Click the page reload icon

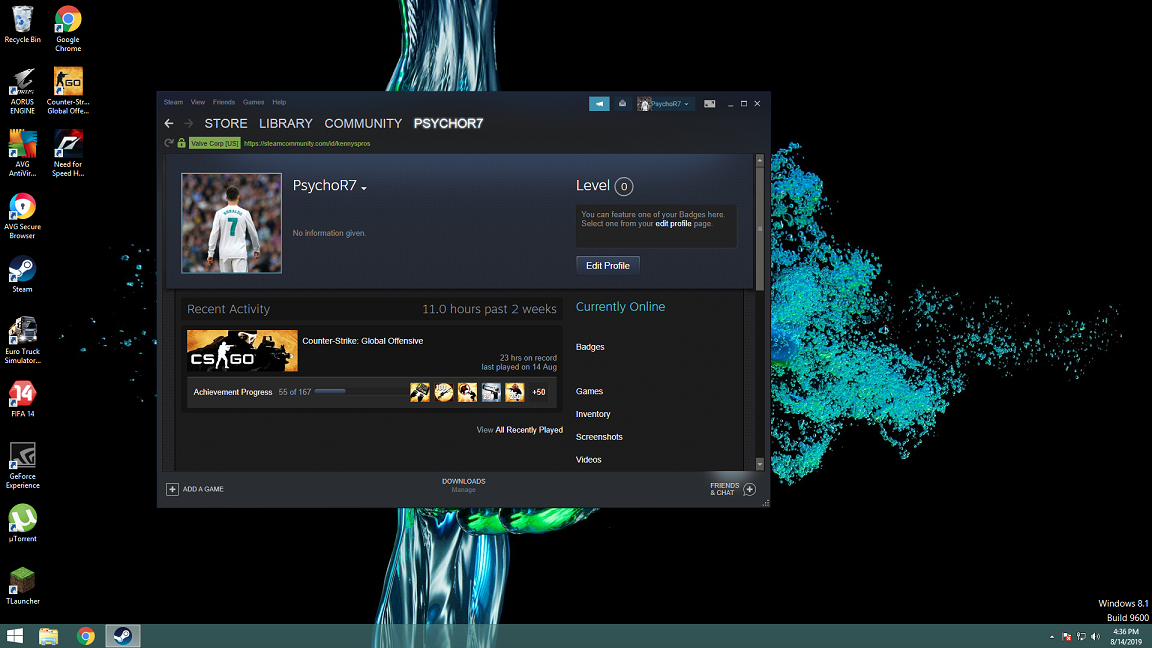tap(169, 143)
